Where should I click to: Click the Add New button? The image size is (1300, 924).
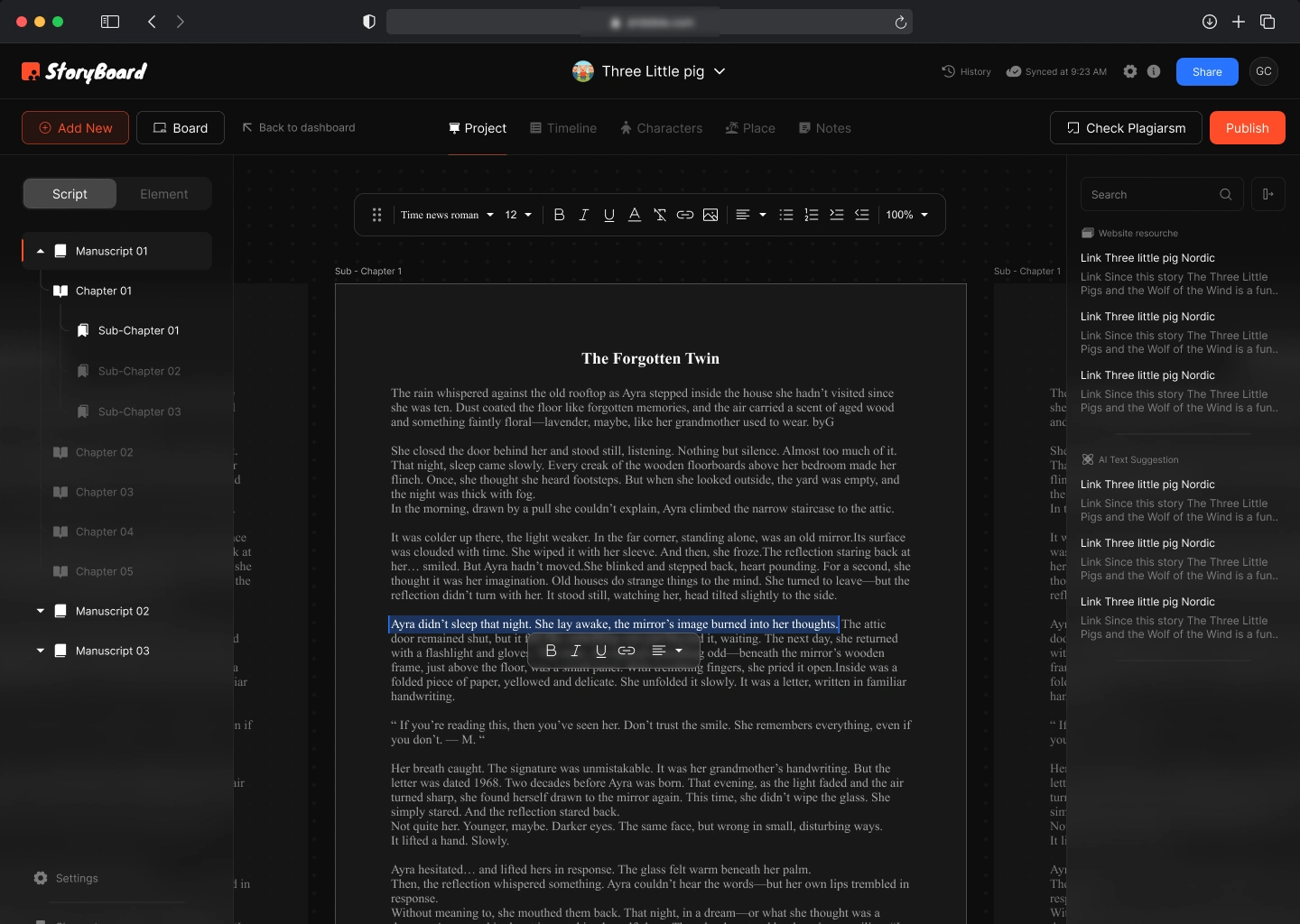pyautogui.click(x=75, y=128)
